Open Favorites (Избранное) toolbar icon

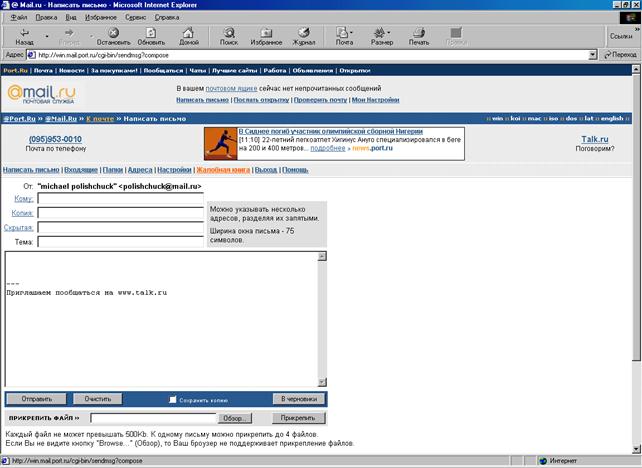coord(266,36)
